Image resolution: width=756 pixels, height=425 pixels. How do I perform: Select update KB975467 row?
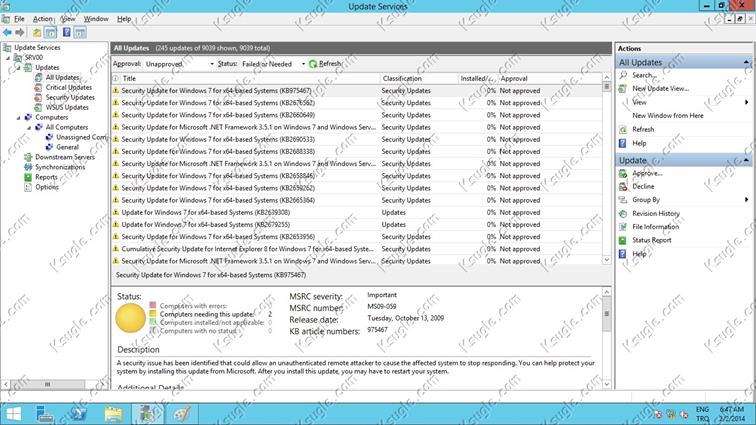(357, 91)
